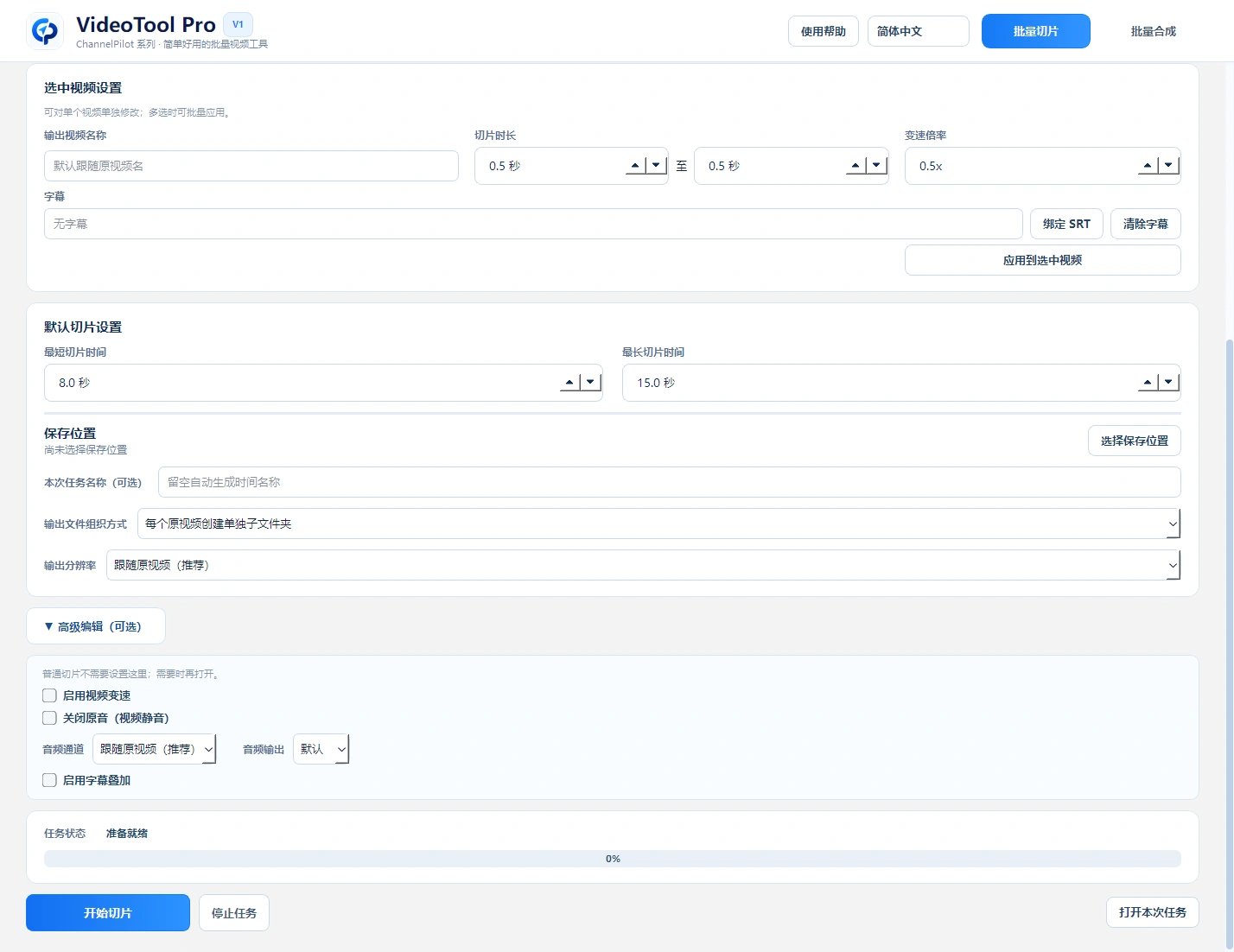Increase 最长切片时间 using the up arrow
The width and height of the screenshot is (1234, 952).
pyautogui.click(x=1148, y=382)
